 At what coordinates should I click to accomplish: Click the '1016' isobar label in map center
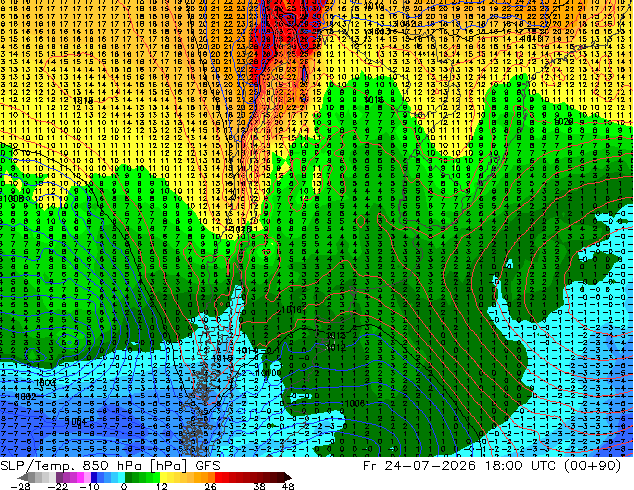(291, 310)
